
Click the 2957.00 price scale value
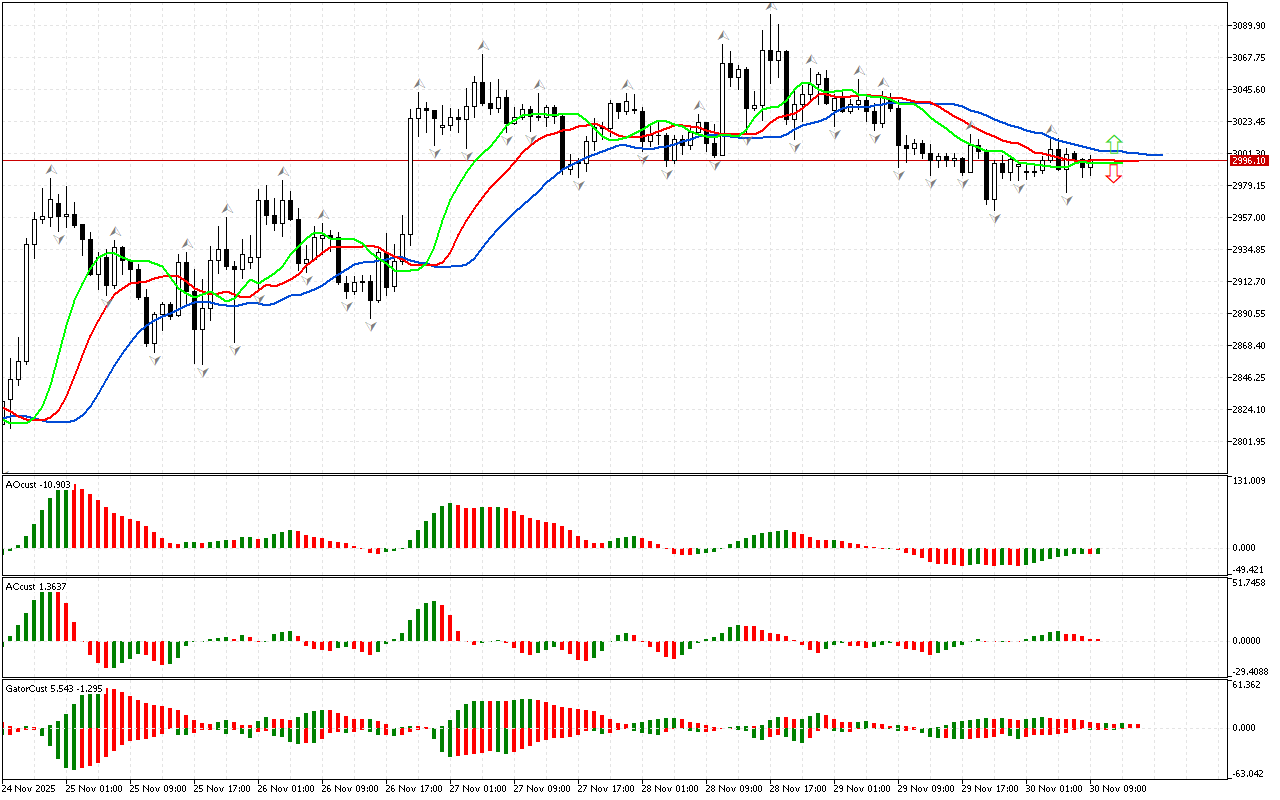point(1250,218)
